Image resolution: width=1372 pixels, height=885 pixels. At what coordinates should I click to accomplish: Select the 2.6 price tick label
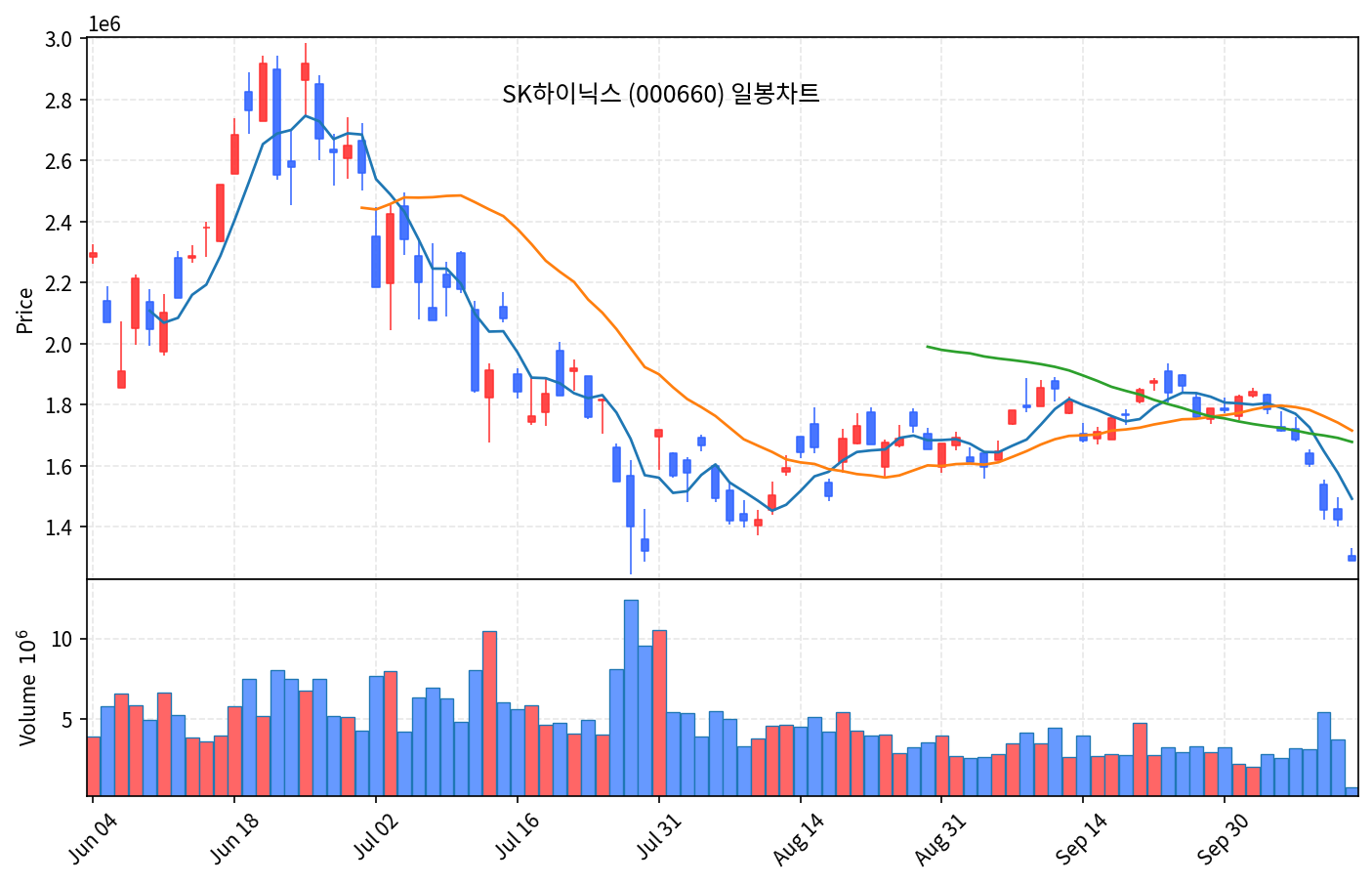click(59, 161)
